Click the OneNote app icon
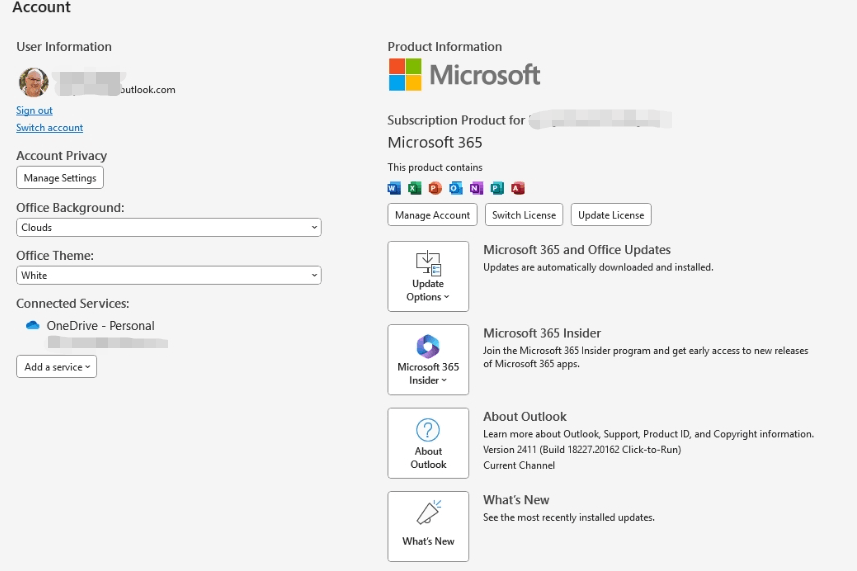The image size is (857, 571). (x=477, y=189)
